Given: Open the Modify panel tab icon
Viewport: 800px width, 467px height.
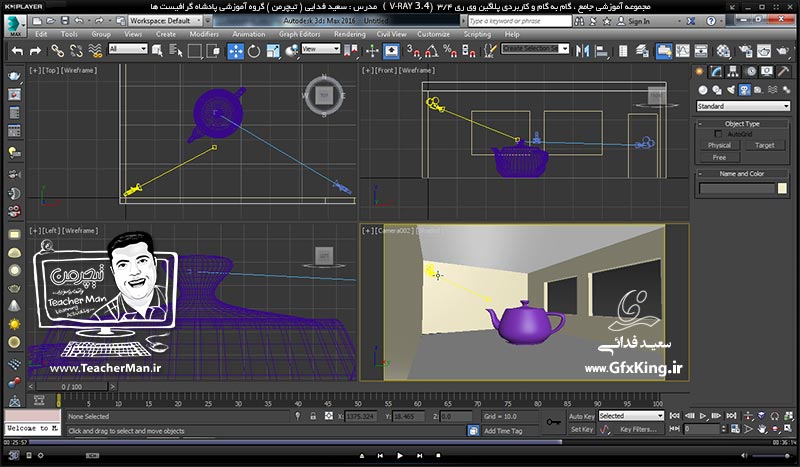Looking at the screenshot, I should pyautogui.click(x=716, y=71).
